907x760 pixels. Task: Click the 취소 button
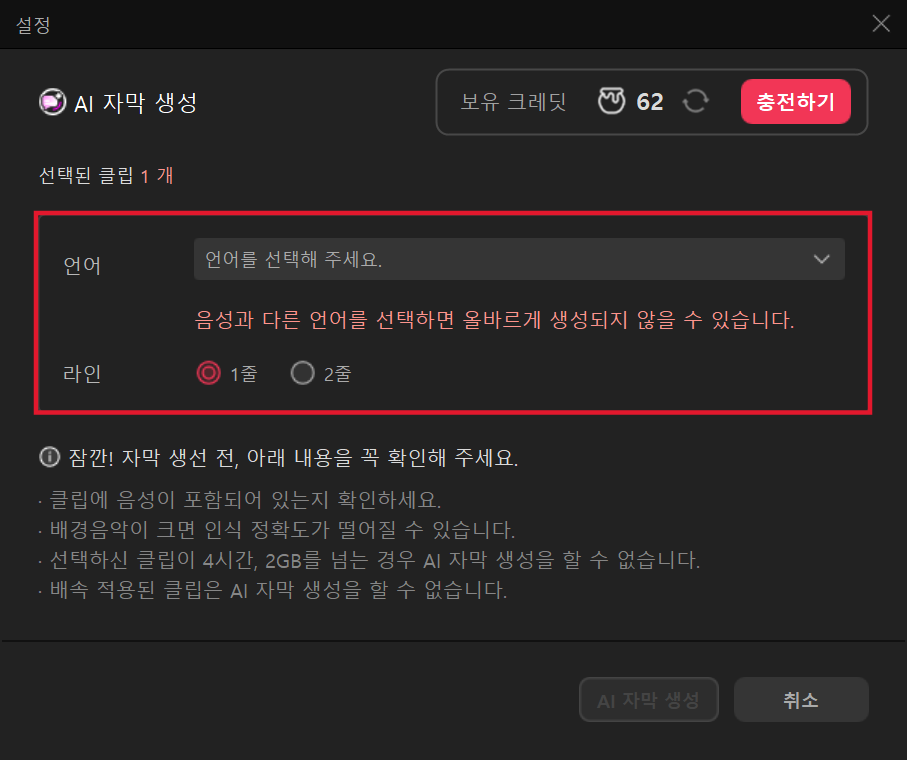[801, 700]
